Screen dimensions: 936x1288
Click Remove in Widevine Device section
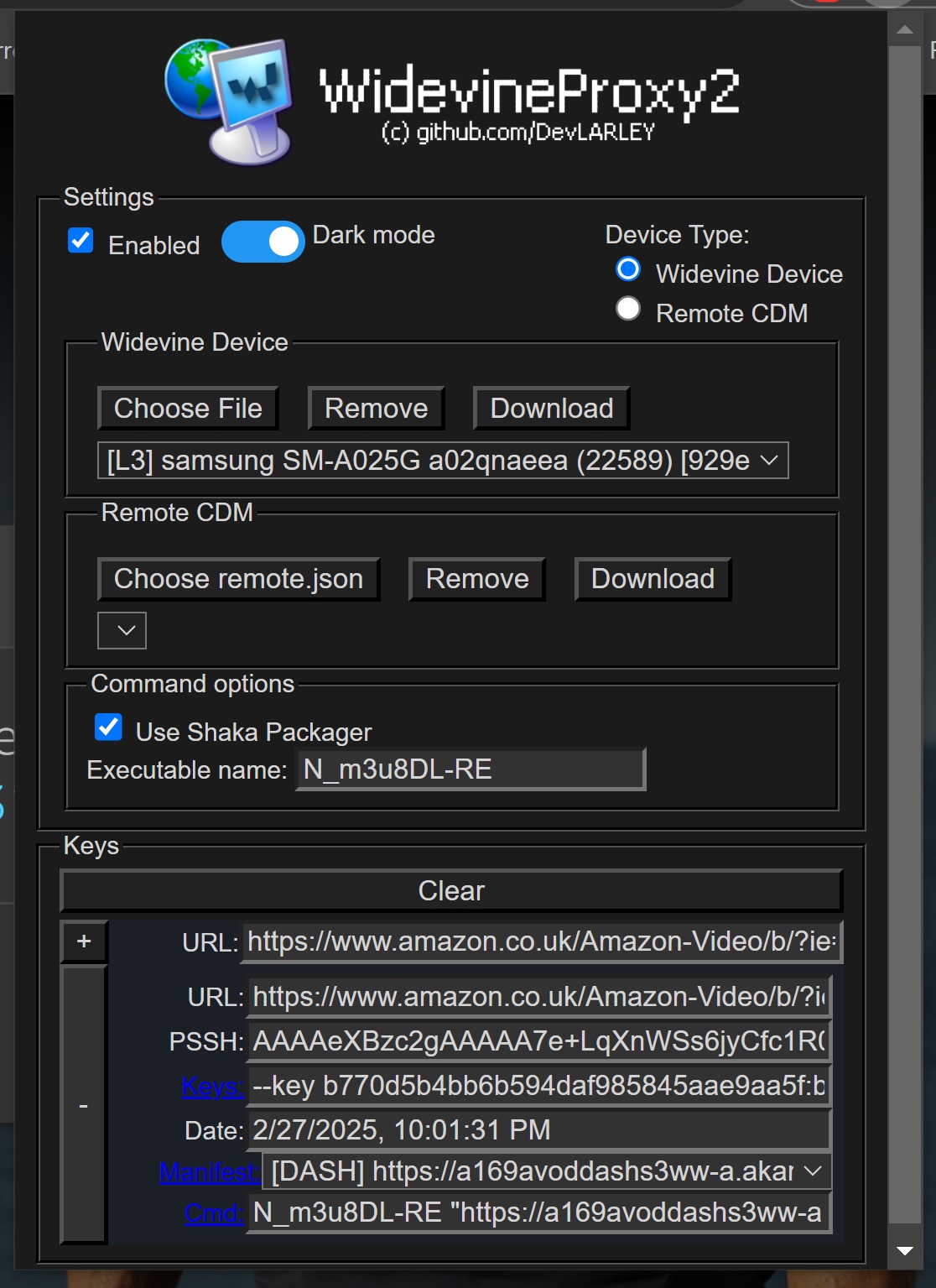pos(377,409)
